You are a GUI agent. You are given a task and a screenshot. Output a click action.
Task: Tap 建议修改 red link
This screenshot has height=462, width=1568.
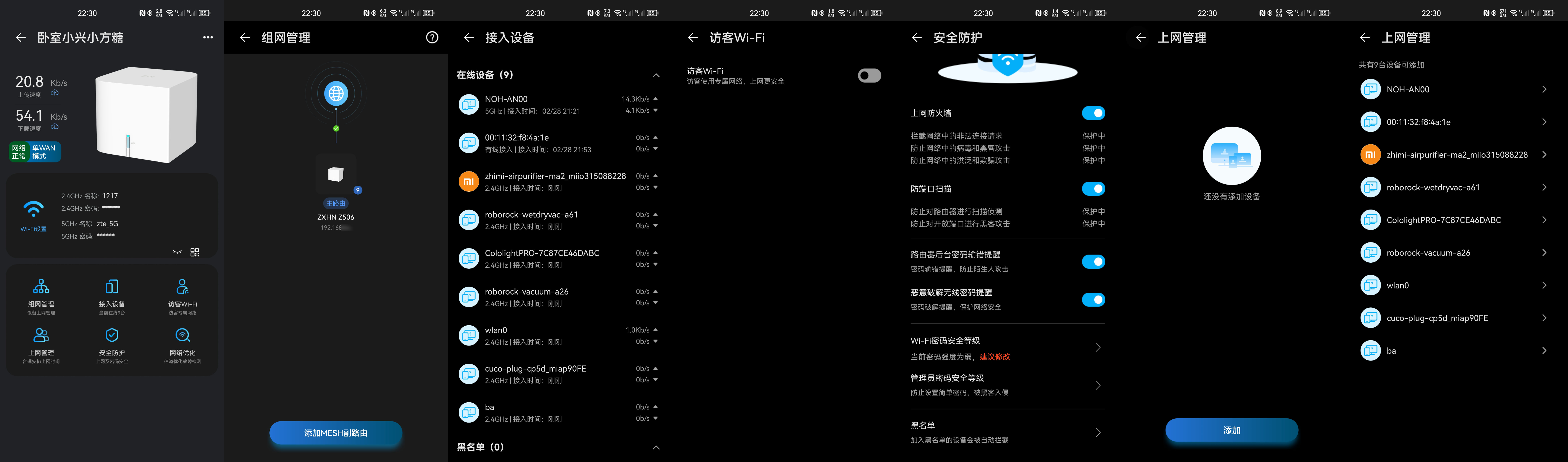995,357
